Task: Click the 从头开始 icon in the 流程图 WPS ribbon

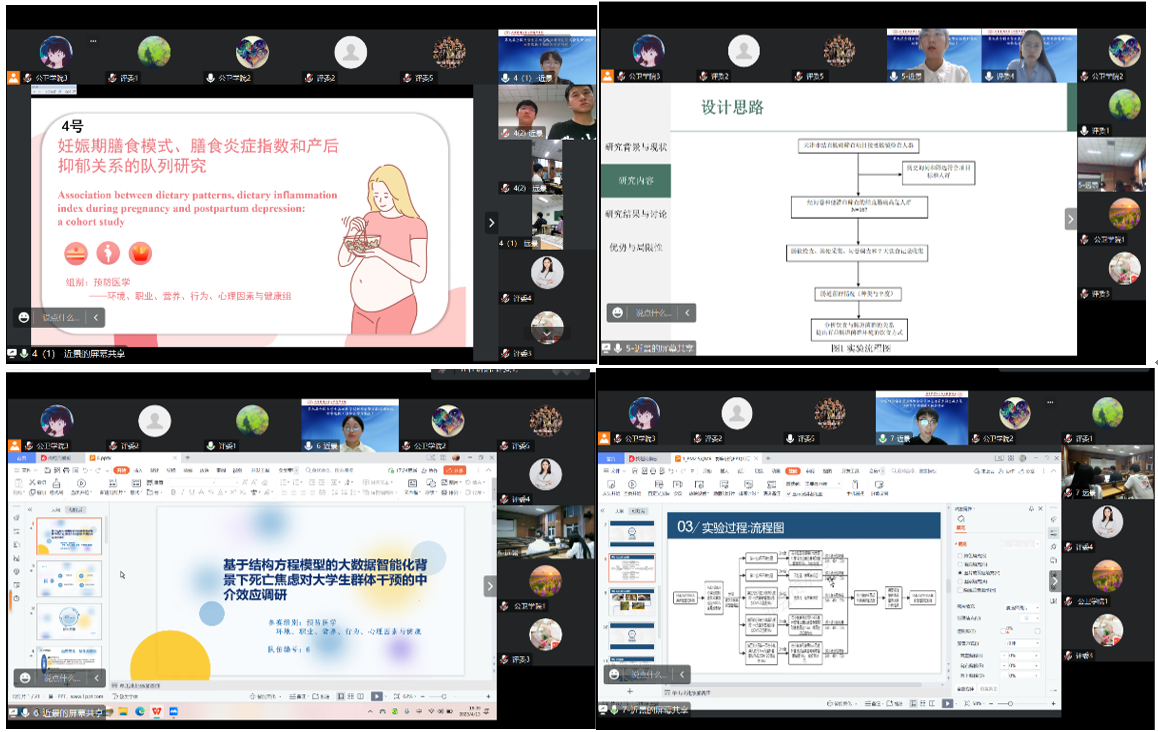Action: (611, 487)
